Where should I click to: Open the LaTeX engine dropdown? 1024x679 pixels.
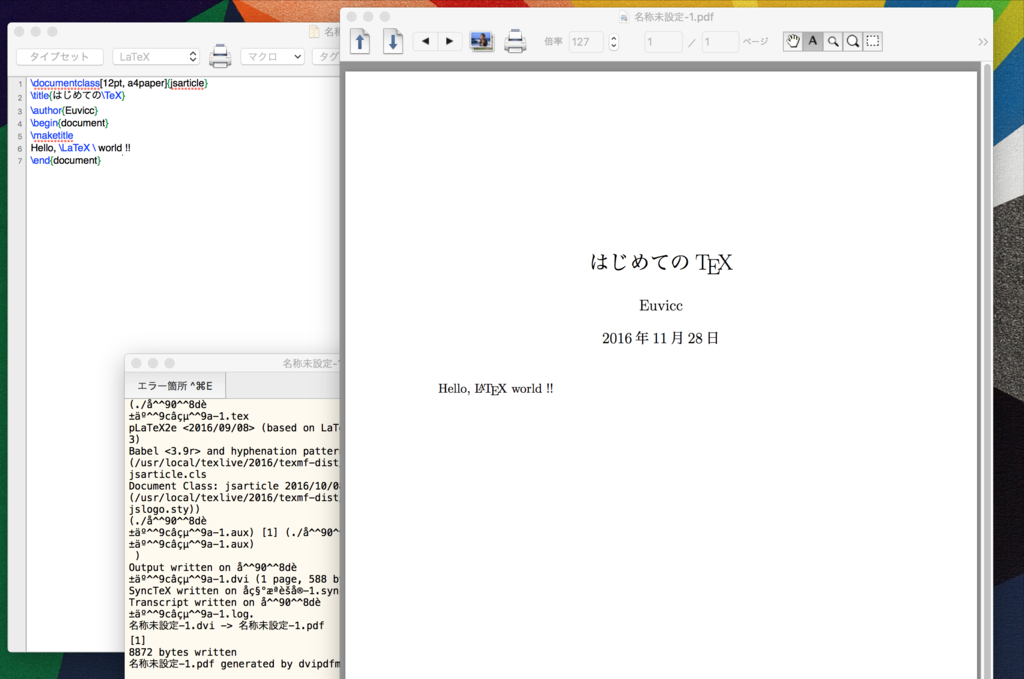pyautogui.click(x=155, y=57)
